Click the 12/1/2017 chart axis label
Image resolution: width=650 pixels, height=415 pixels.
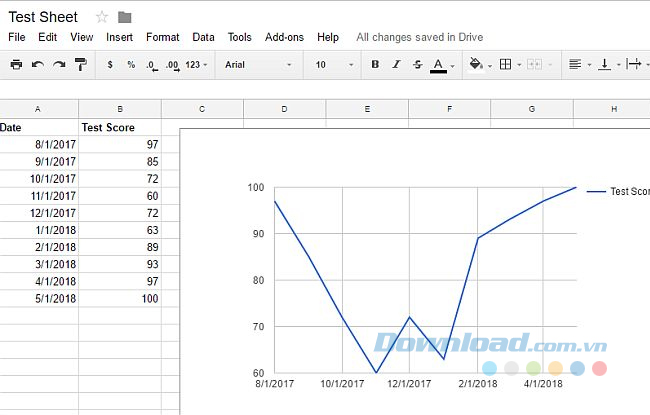pyautogui.click(x=409, y=383)
